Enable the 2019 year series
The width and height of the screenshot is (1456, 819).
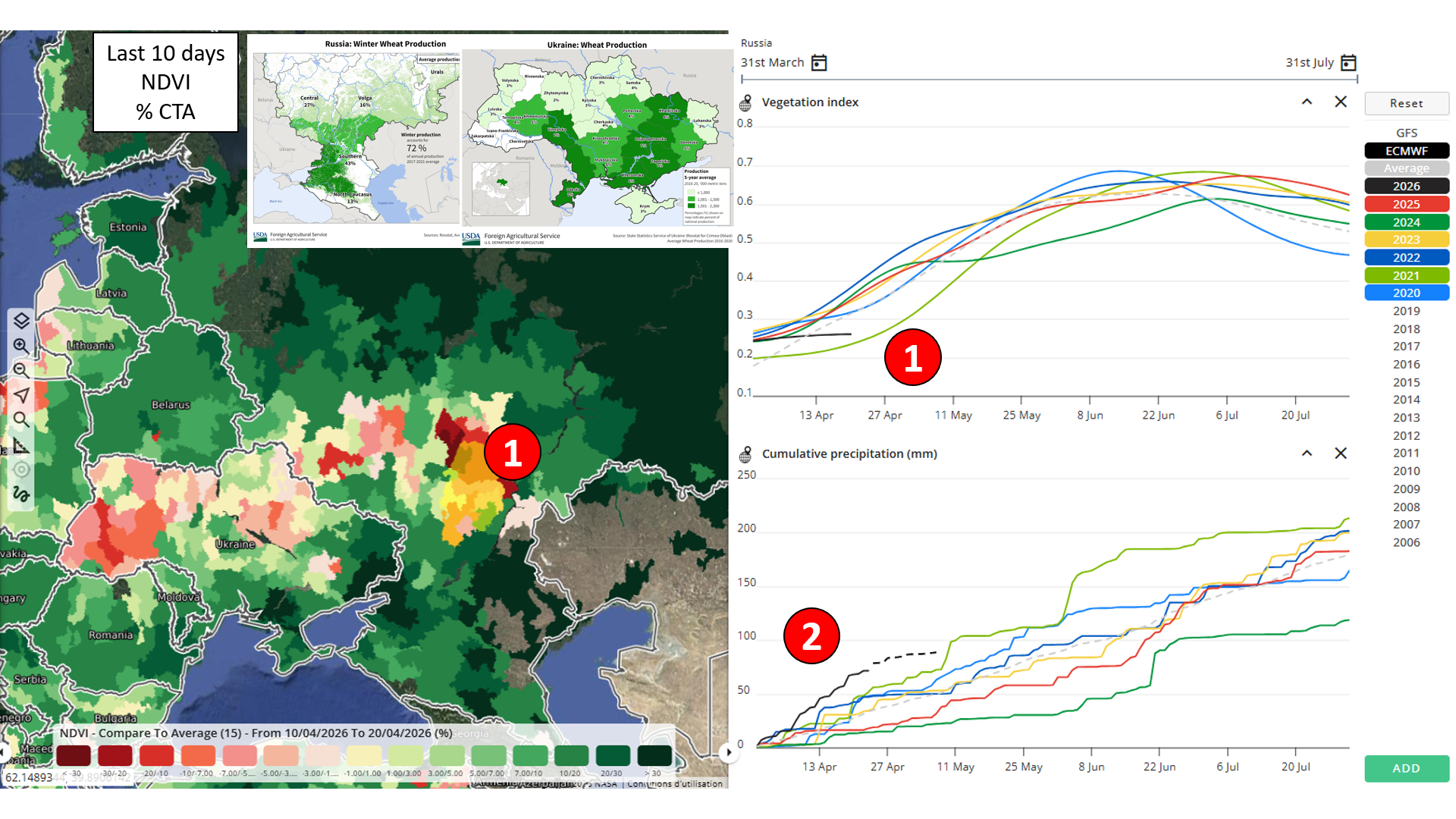tap(1406, 311)
